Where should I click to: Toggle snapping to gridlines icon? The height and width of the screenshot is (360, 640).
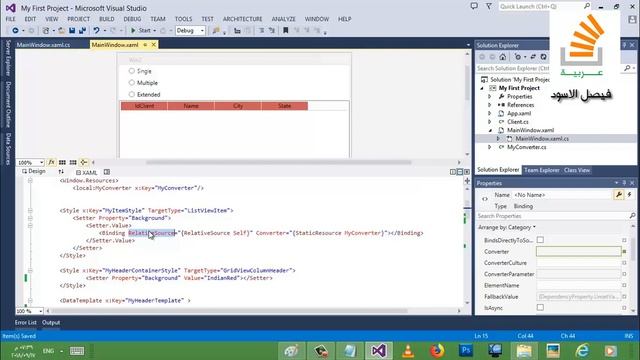point(73,162)
